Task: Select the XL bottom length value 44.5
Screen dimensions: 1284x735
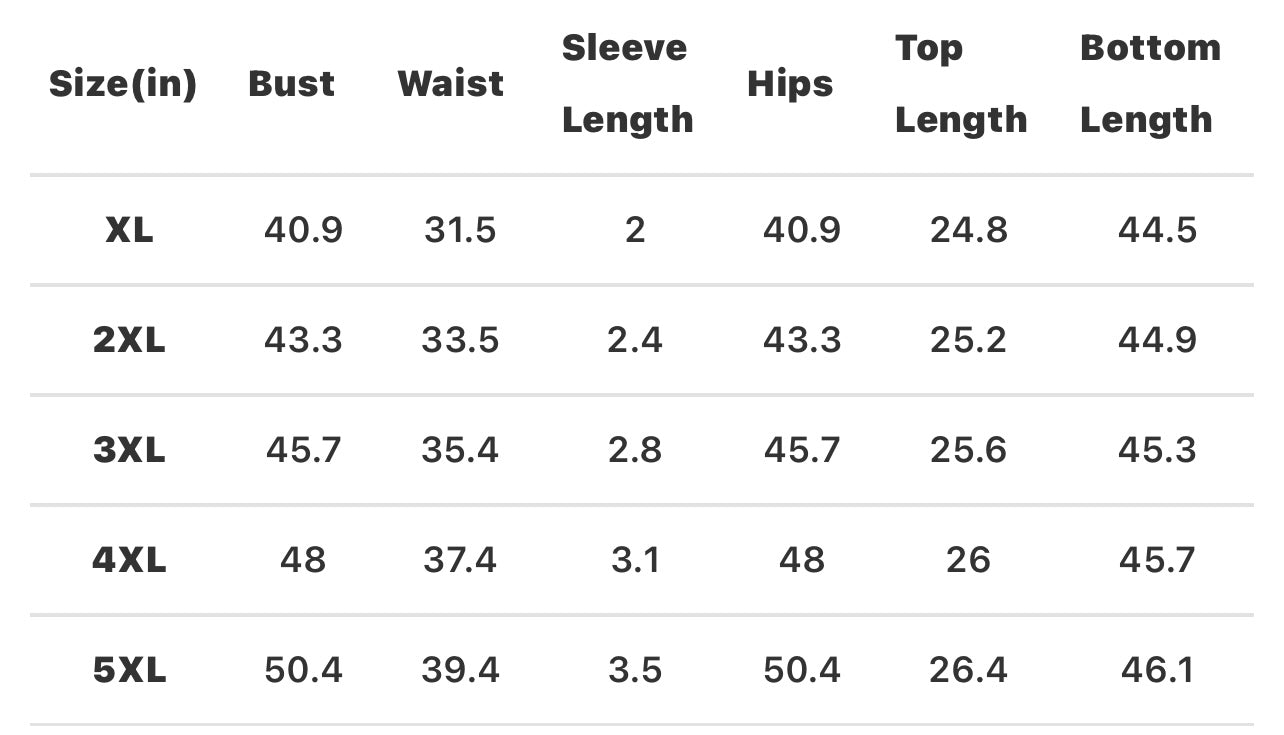Action: click(1157, 231)
